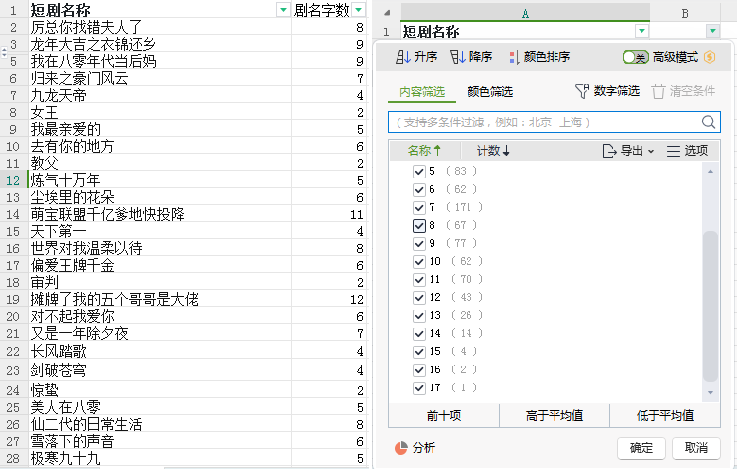Clear conditions with 清空条件

(683, 91)
